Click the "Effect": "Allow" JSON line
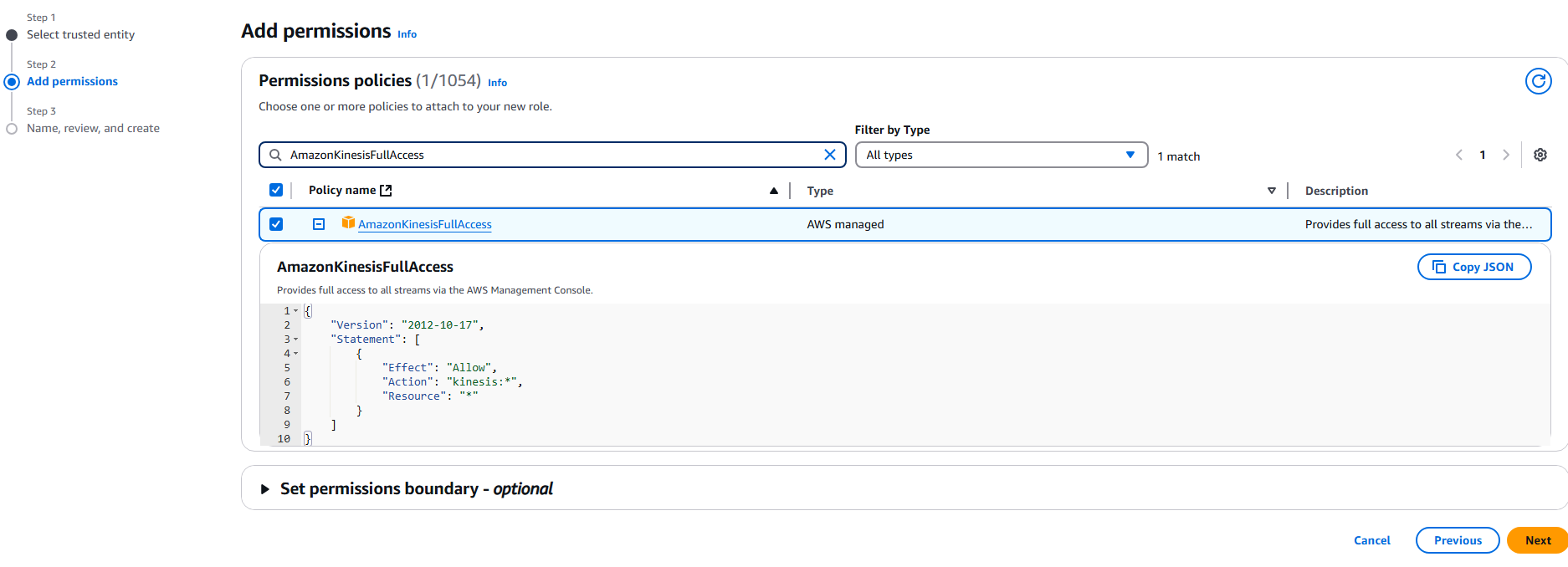 coord(439,368)
